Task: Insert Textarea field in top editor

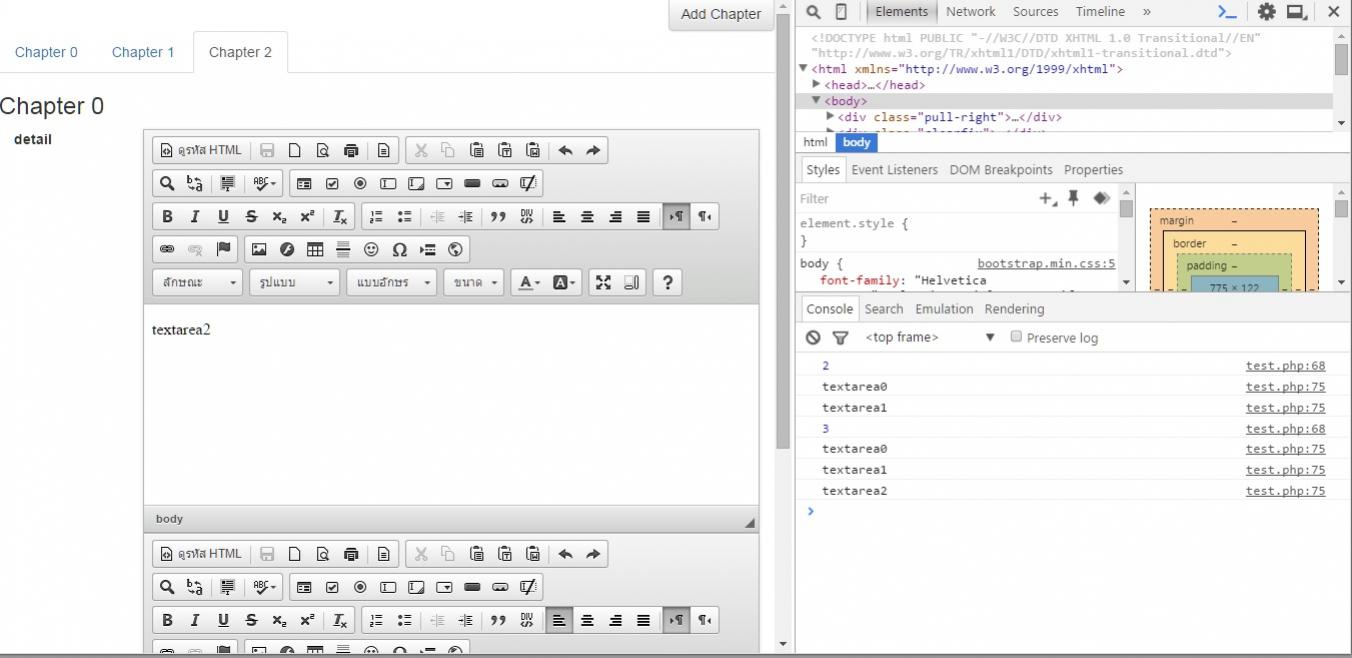Action: pos(416,183)
